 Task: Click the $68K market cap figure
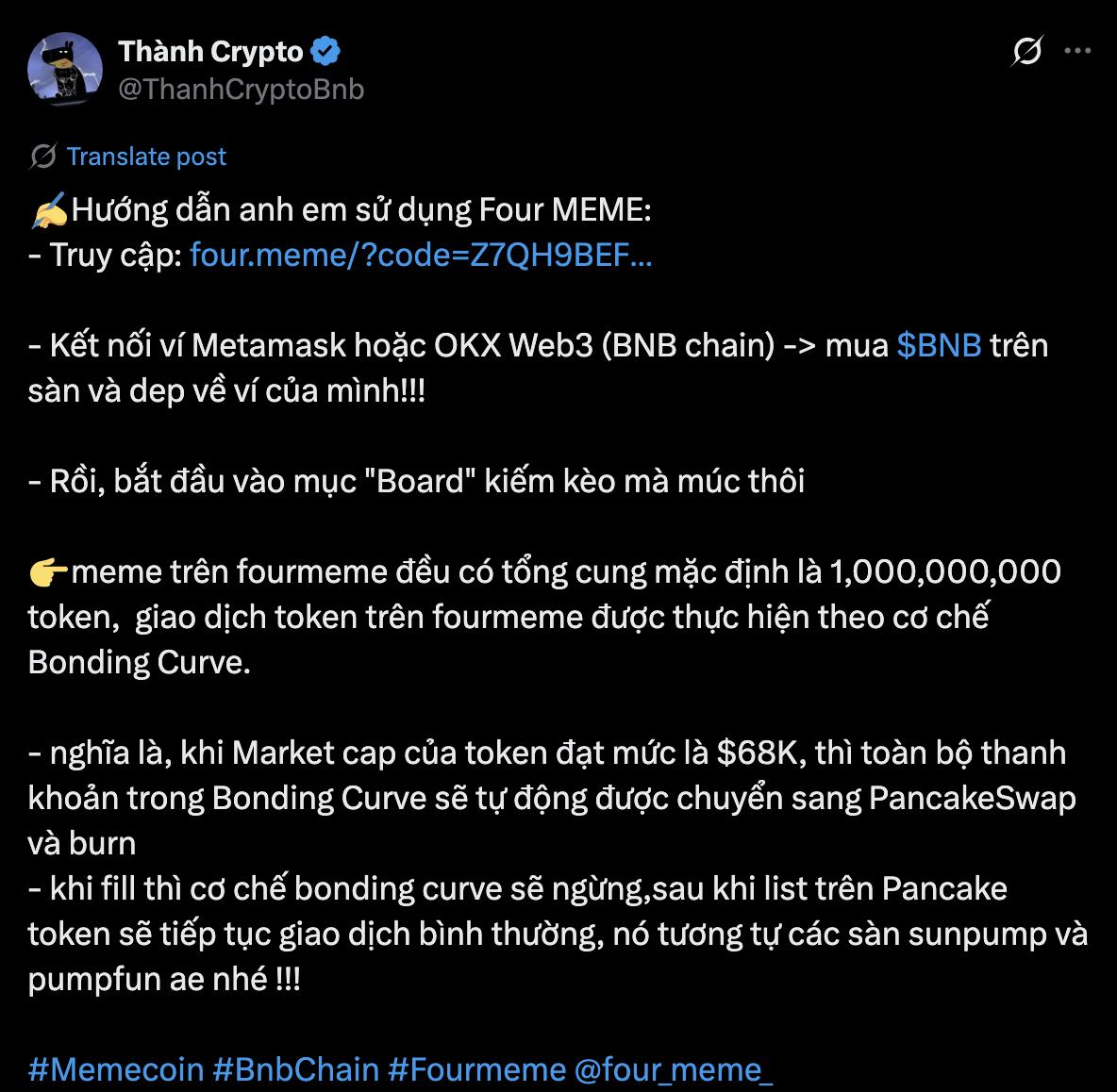tap(760, 753)
